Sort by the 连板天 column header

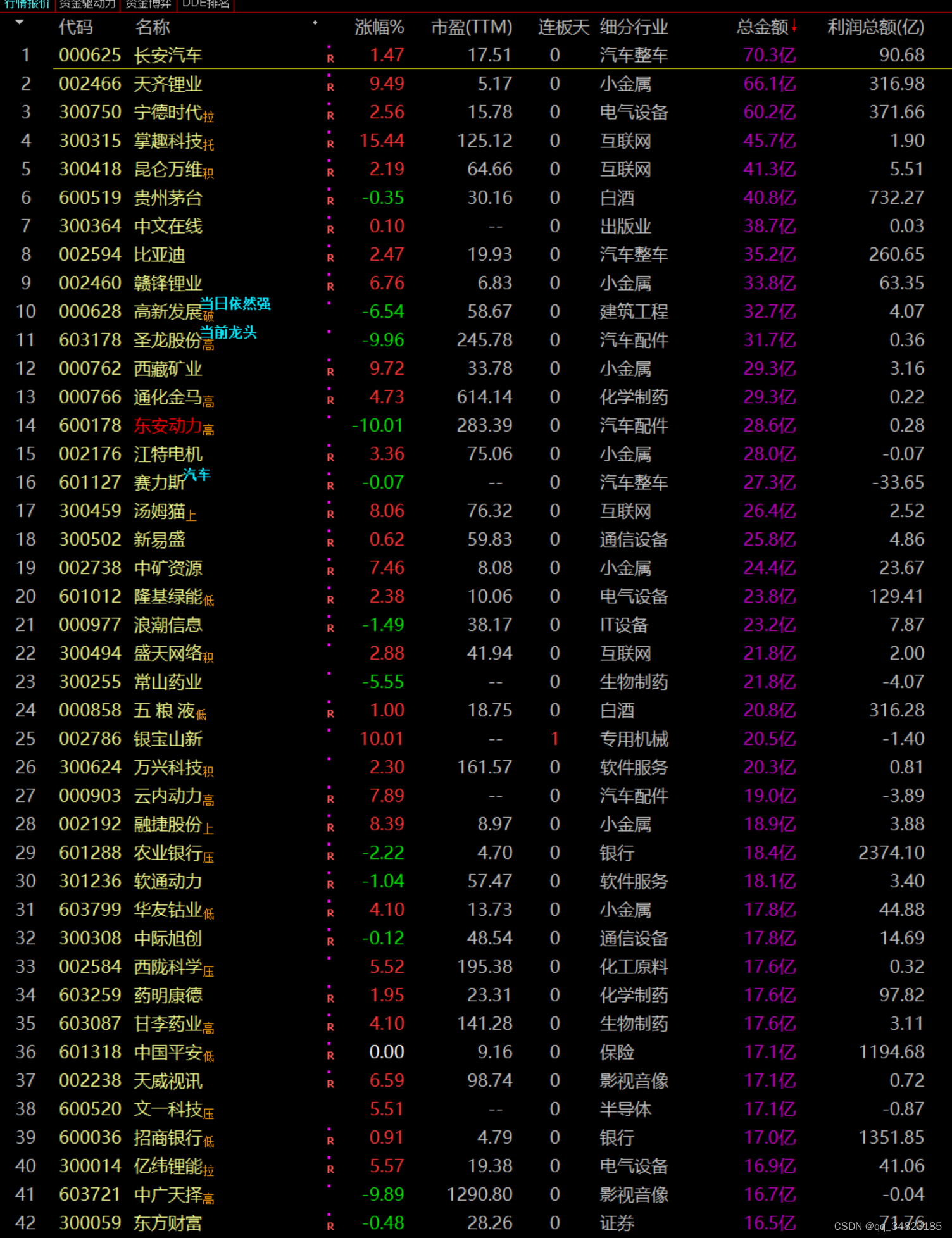pyautogui.click(x=563, y=27)
